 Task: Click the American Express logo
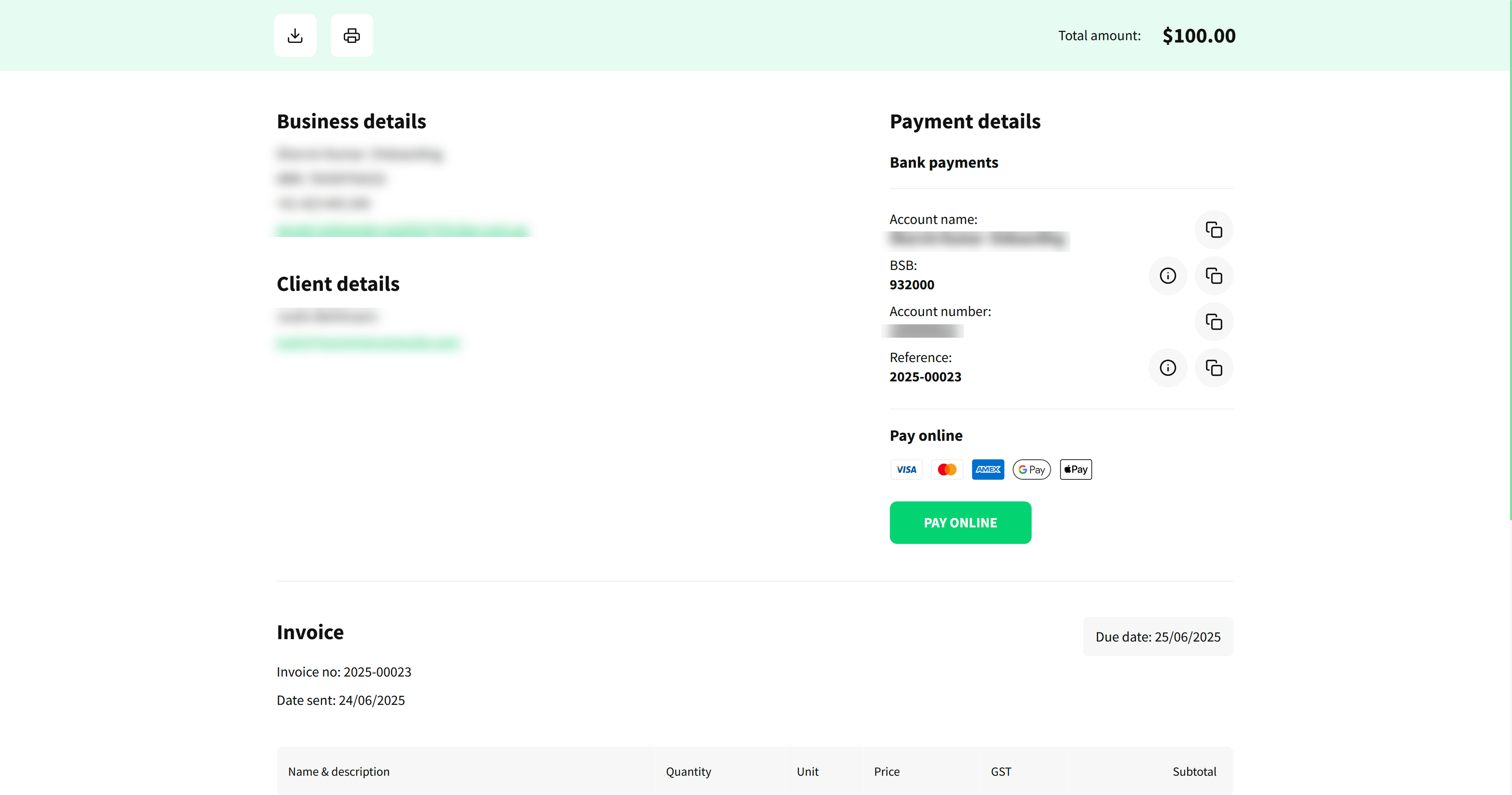pyautogui.click(x=988, y=470)
